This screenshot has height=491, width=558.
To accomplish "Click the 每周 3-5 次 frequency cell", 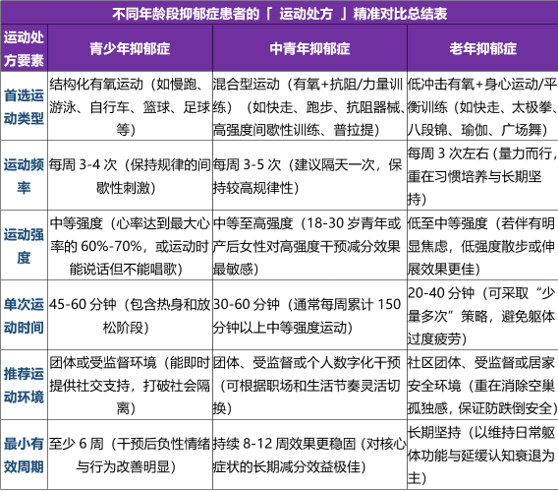I will [310, 176].
